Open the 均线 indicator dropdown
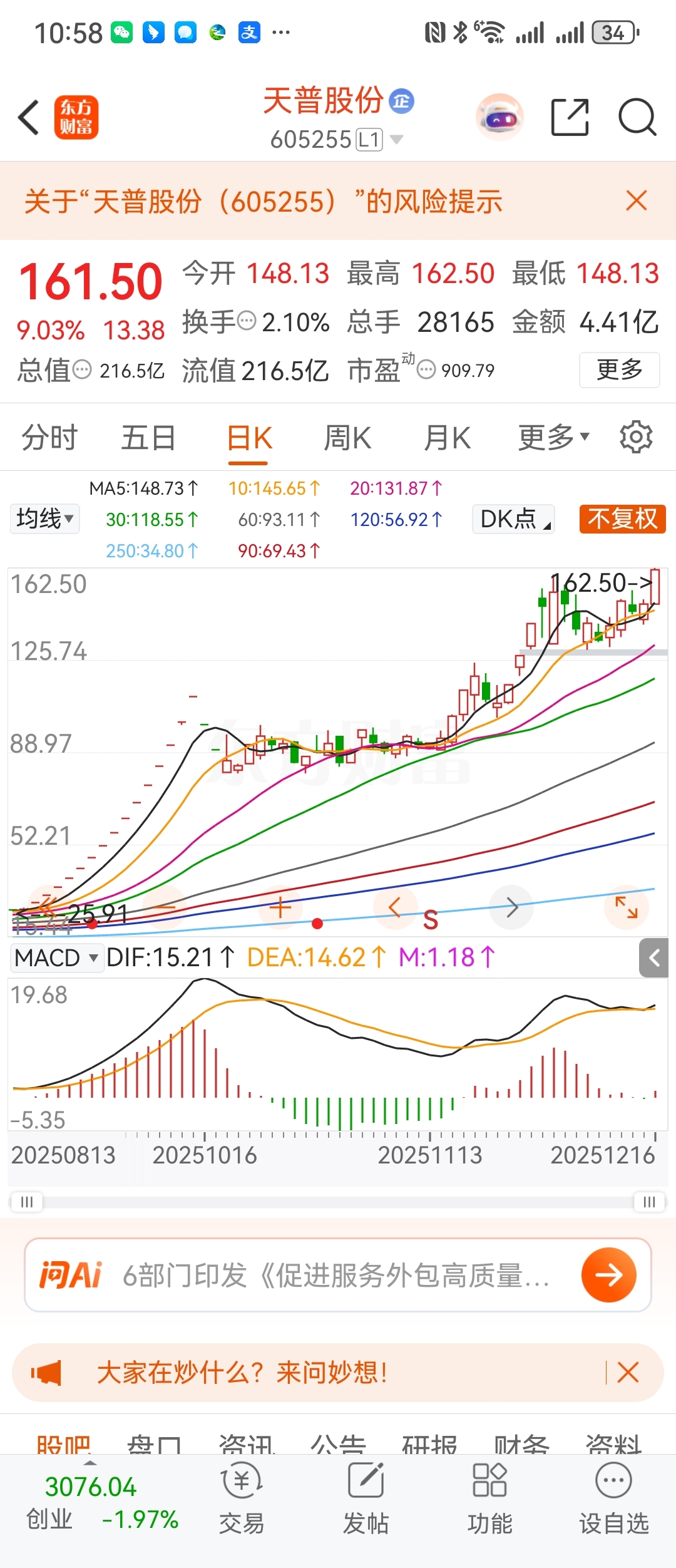 (x=45, y=518)
